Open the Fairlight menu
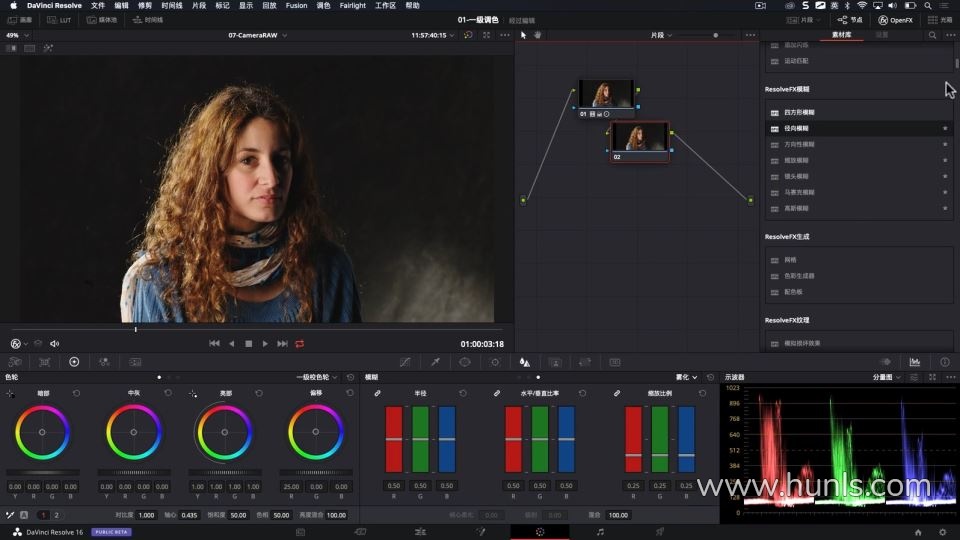This screenshot has height=540, width=960. (353, 6)
